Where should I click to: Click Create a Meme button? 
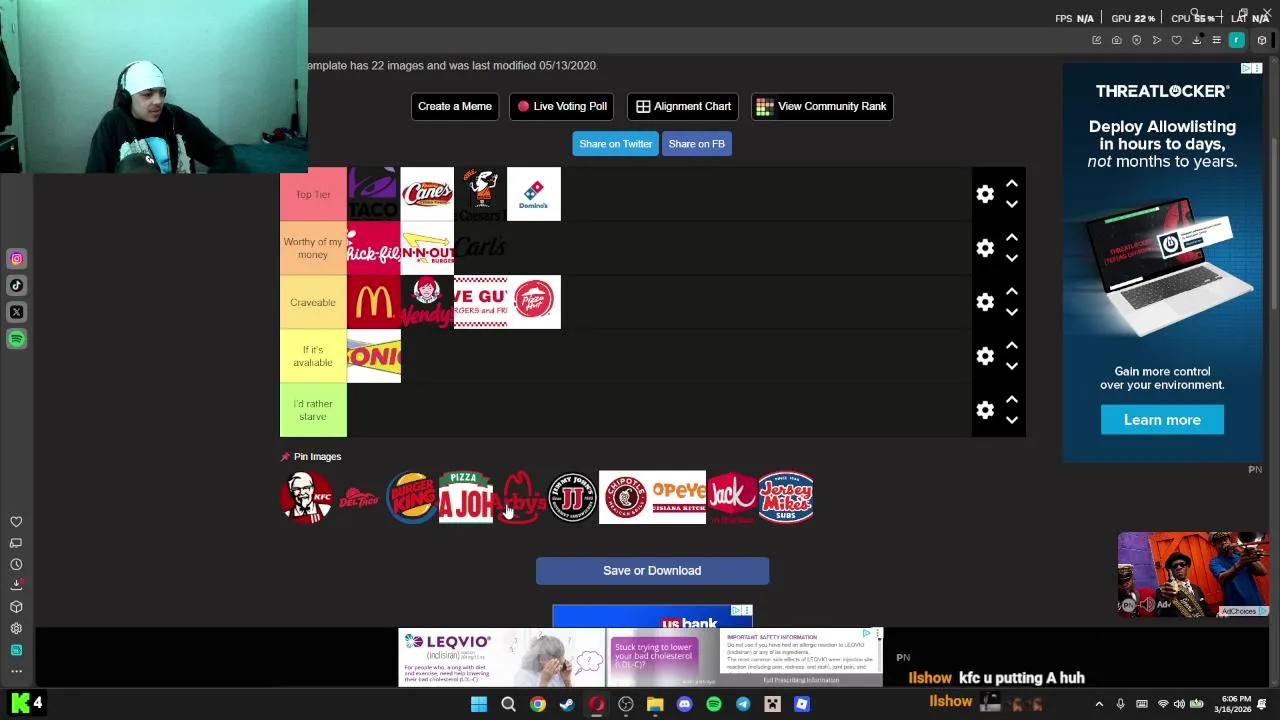455,106
